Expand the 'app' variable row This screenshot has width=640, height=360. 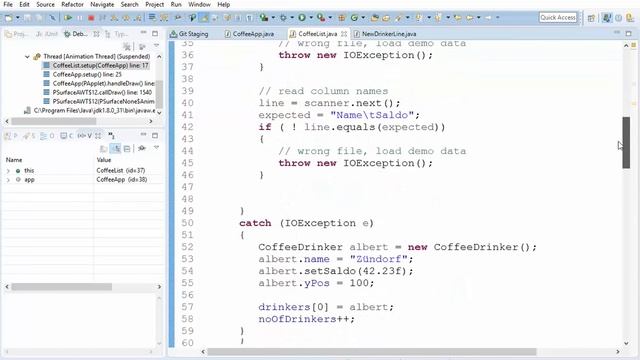coord(8,180)
